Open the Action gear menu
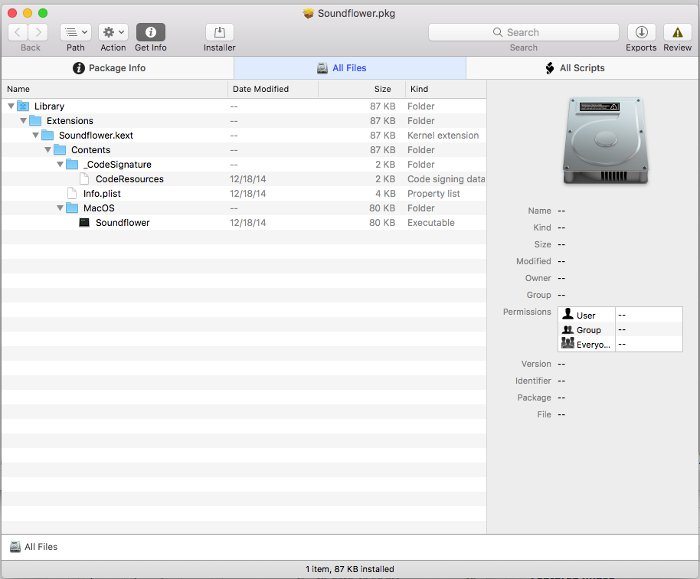700x579 pixels. (113, 32)
